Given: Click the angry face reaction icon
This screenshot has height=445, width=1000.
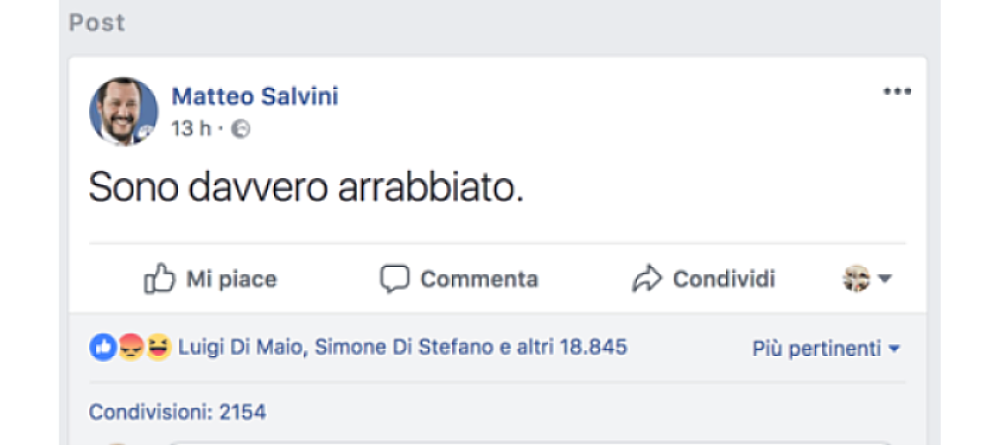Looking at the screenshot, I should [x=130, y=348].
